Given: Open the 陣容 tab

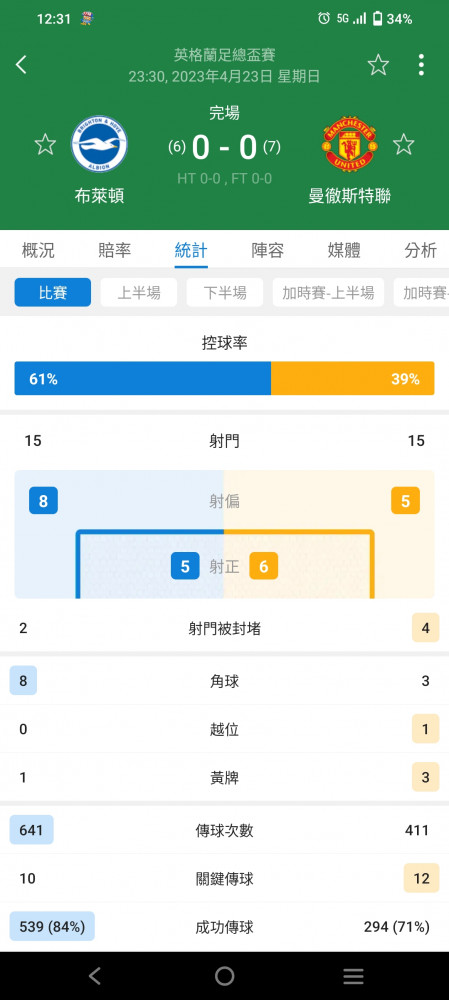Looking at the screenshot, I should [268, 250].
